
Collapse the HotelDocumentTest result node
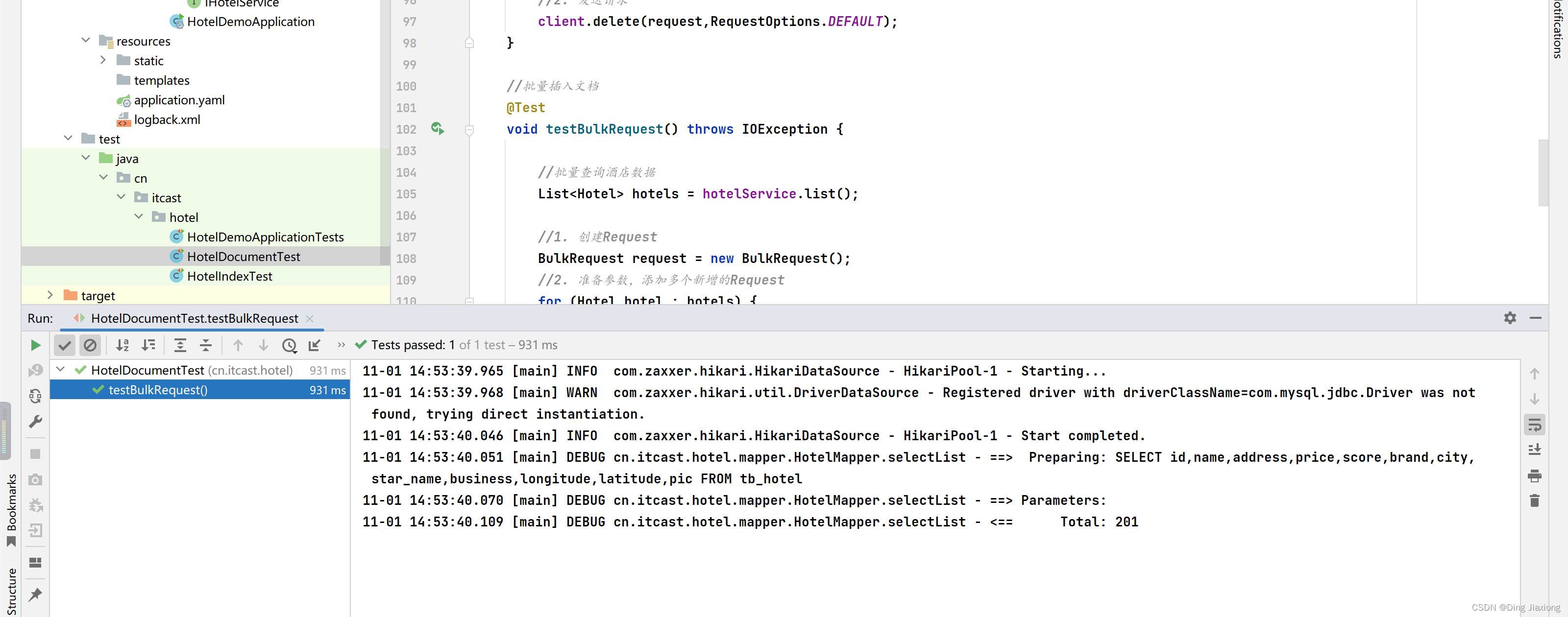click(60, 369)
